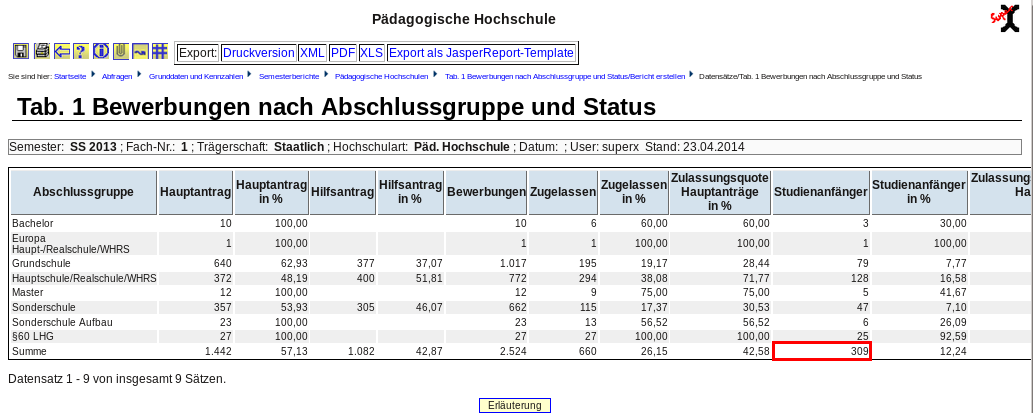This screenshot has height=413, width=1033.
Task: Select the Sonderschule Aufbau row label
Action: click(x=61, y=323)
